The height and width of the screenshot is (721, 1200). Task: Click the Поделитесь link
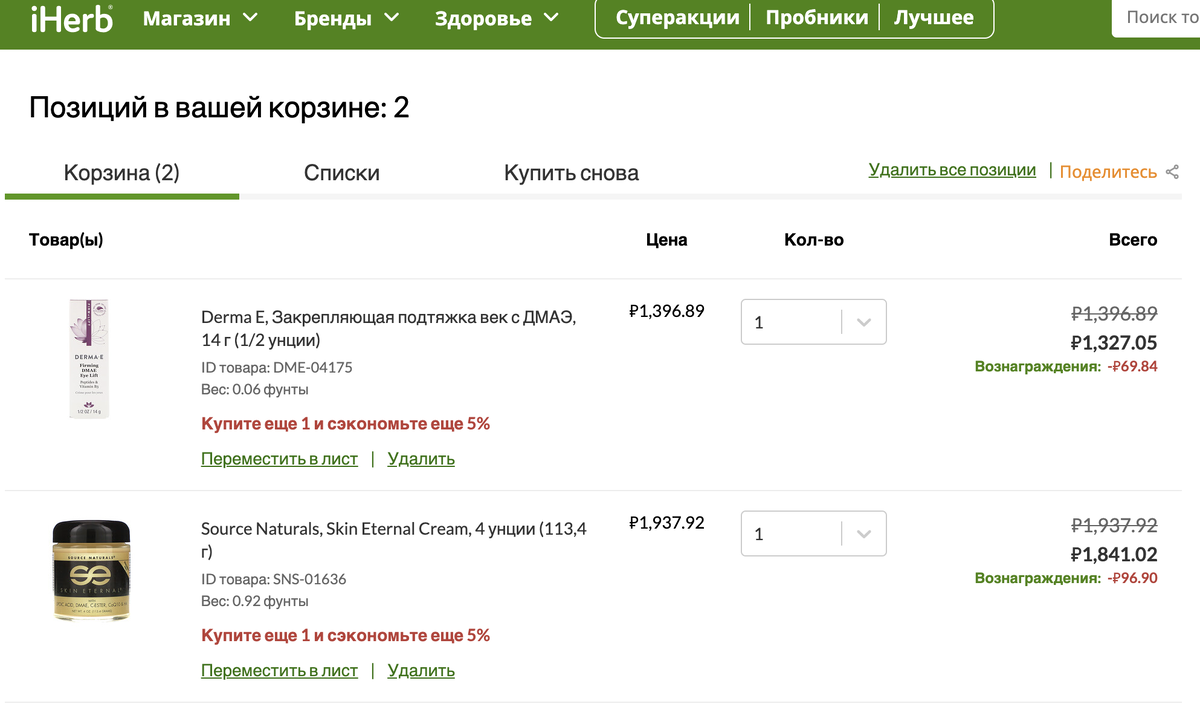coord(1108,172)
